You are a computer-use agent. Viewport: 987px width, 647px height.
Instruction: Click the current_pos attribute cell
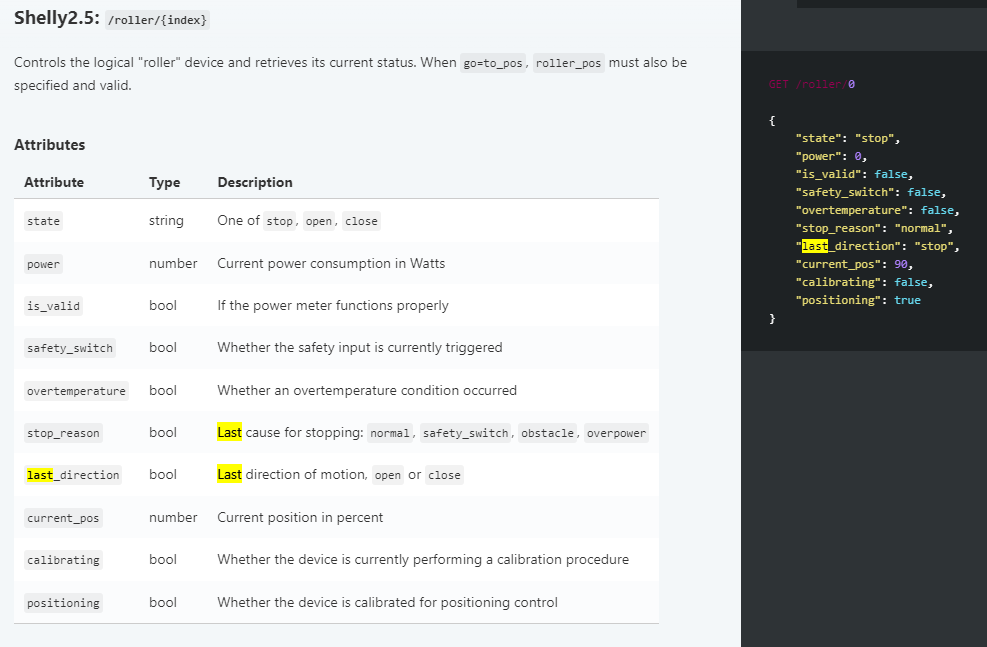tap(63, 518)
